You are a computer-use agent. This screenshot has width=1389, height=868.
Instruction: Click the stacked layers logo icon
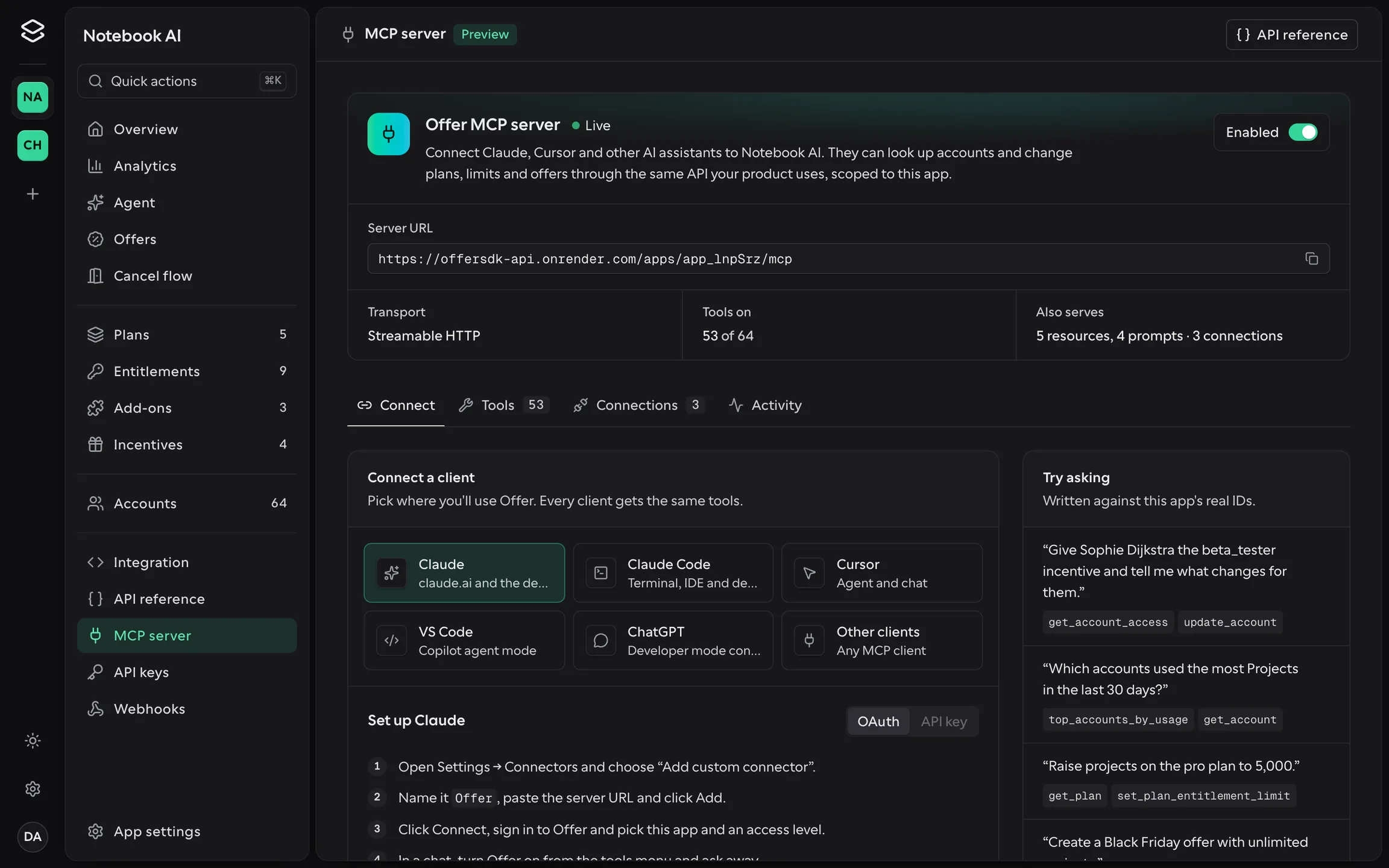(33, 31)
